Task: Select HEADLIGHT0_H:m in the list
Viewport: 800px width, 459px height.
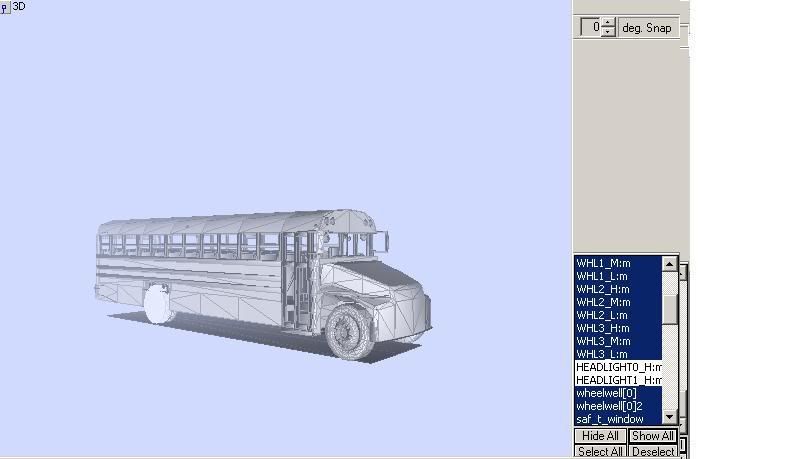Action: pos(617,367)
